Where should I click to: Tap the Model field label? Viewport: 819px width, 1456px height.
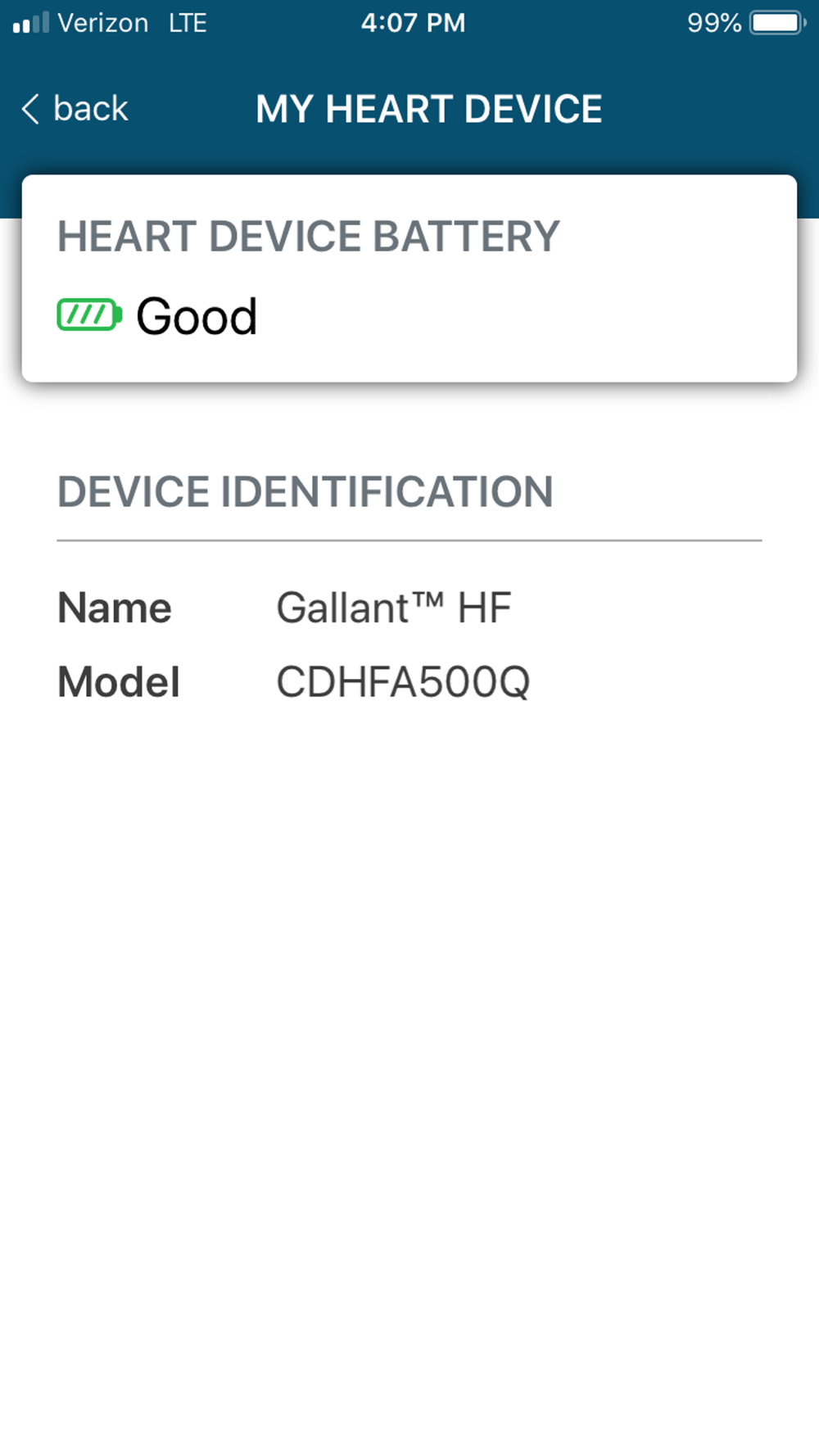119,681
